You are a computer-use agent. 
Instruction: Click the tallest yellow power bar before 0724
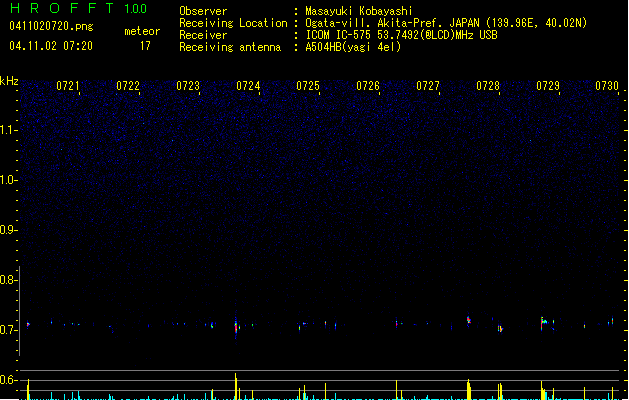(x=236, y=386)
